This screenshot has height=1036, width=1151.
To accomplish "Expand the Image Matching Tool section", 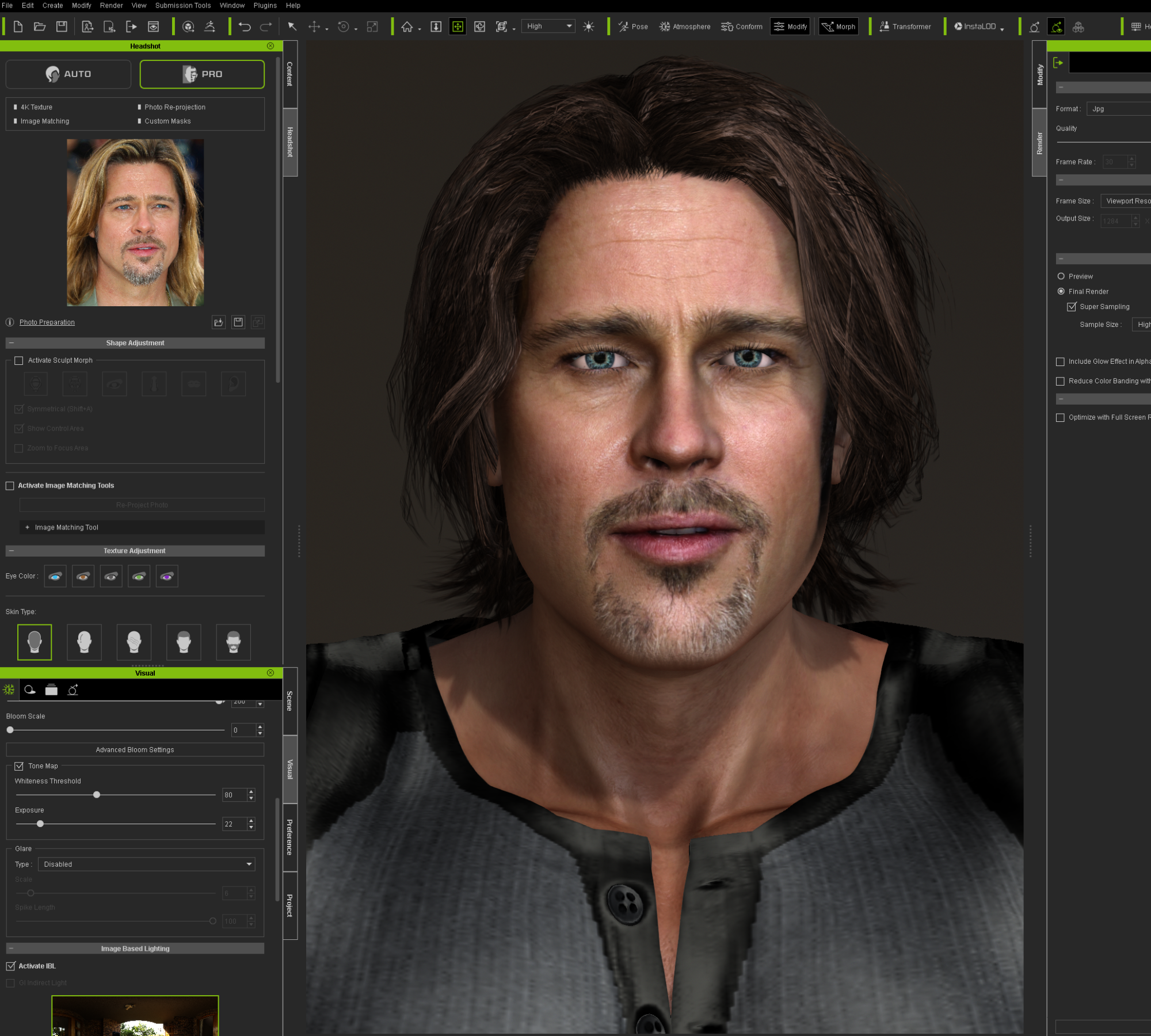I will (27, 527).
